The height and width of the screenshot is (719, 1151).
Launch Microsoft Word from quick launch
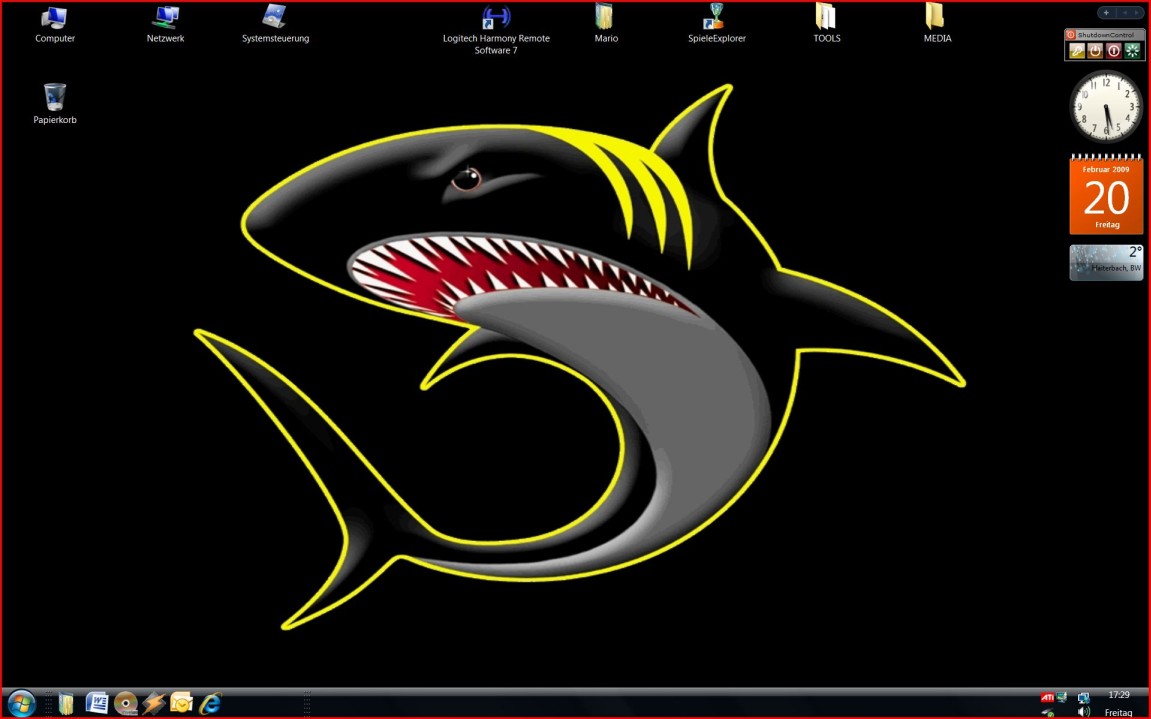[x=97, y=703]
